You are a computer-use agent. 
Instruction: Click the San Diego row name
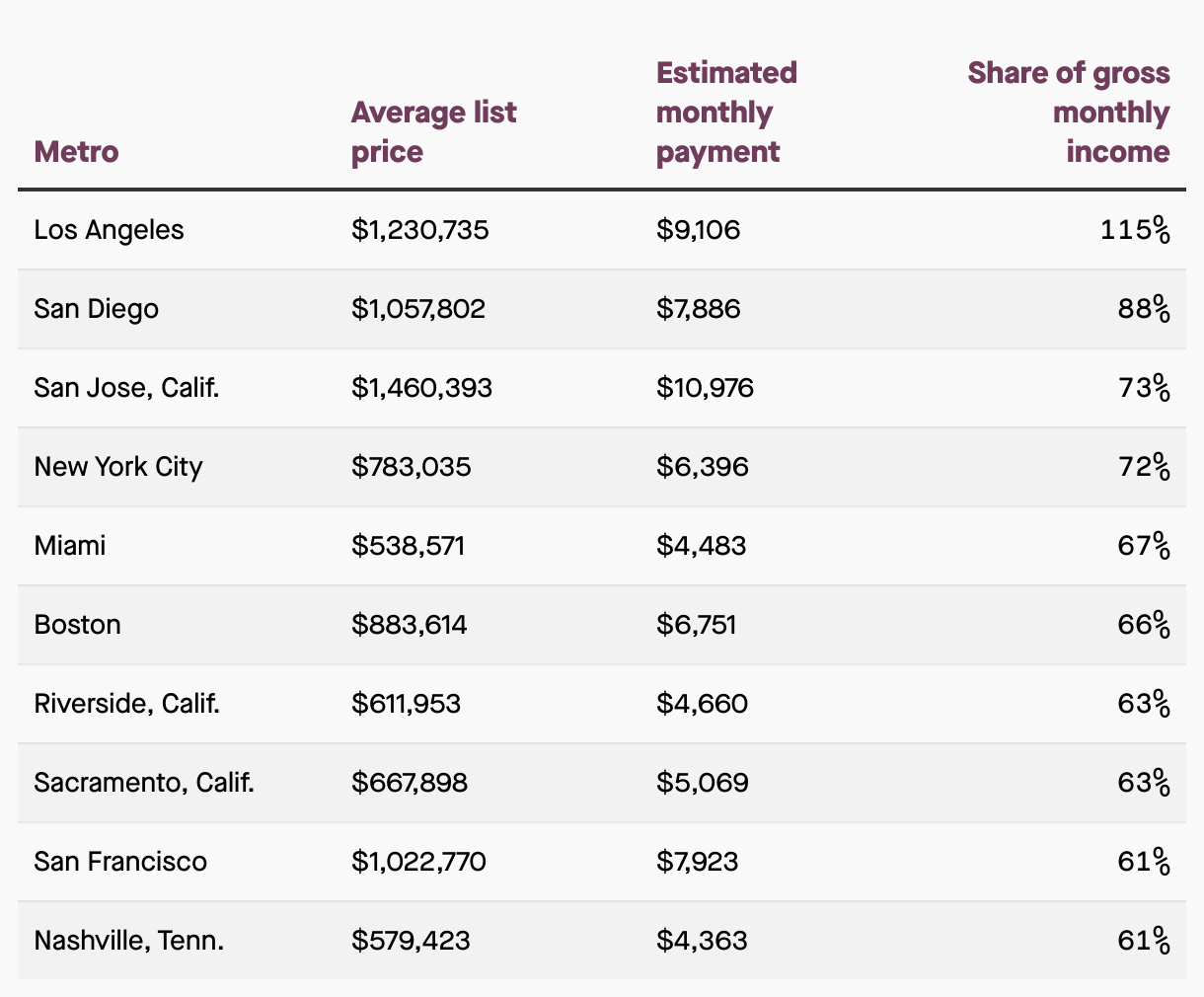point(96,309)
